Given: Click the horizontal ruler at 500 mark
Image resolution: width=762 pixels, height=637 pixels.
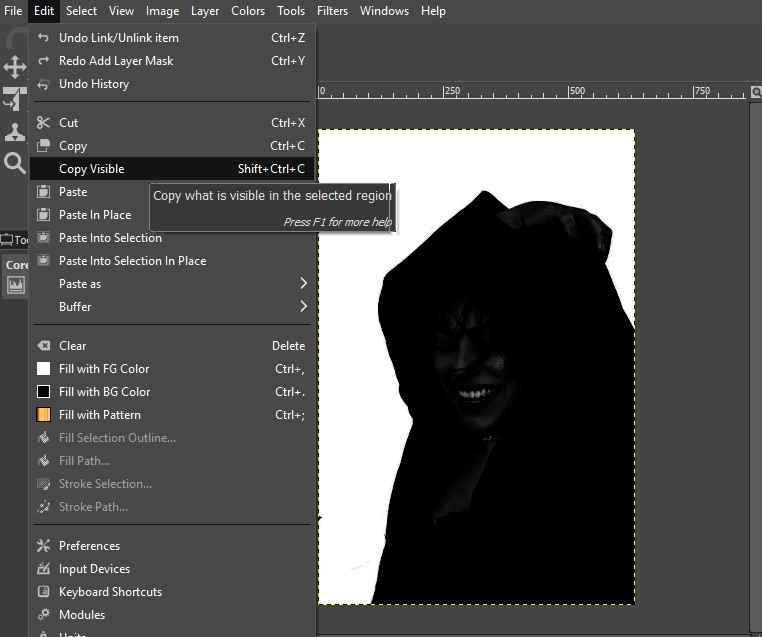Looking at the screenshot, I should point(577,91).
